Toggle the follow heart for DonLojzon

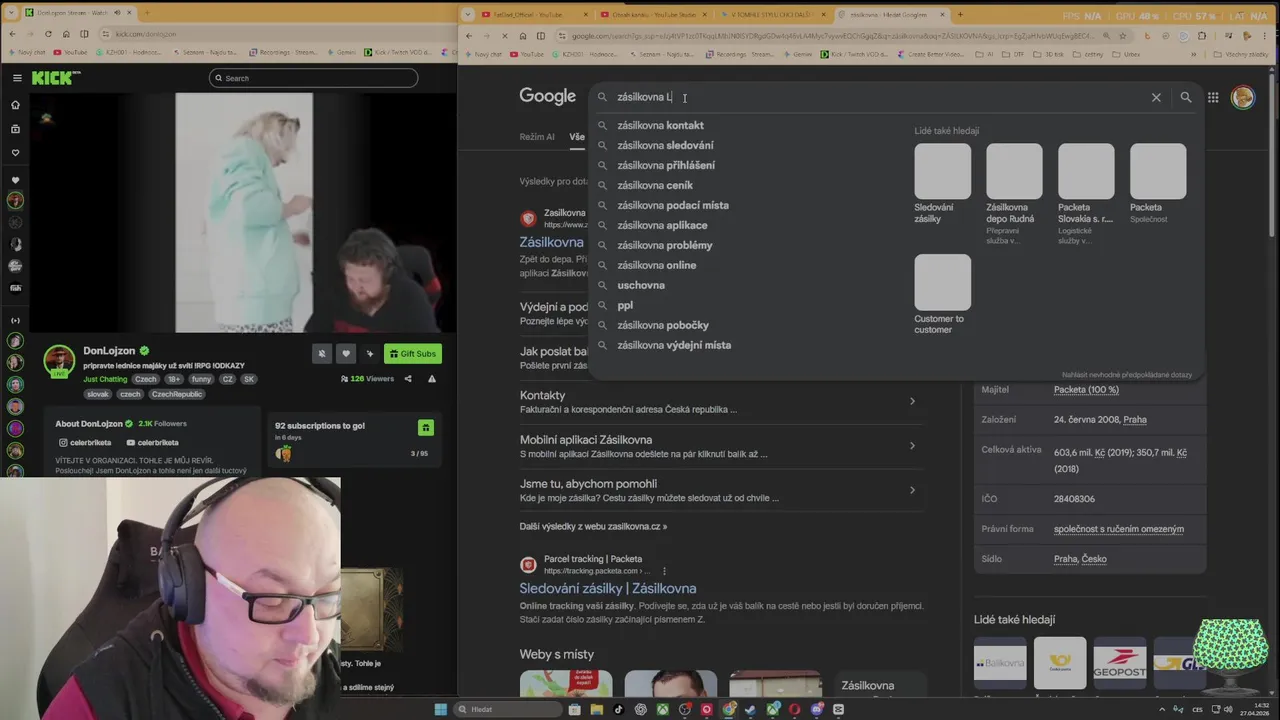[x=346, y=353]
